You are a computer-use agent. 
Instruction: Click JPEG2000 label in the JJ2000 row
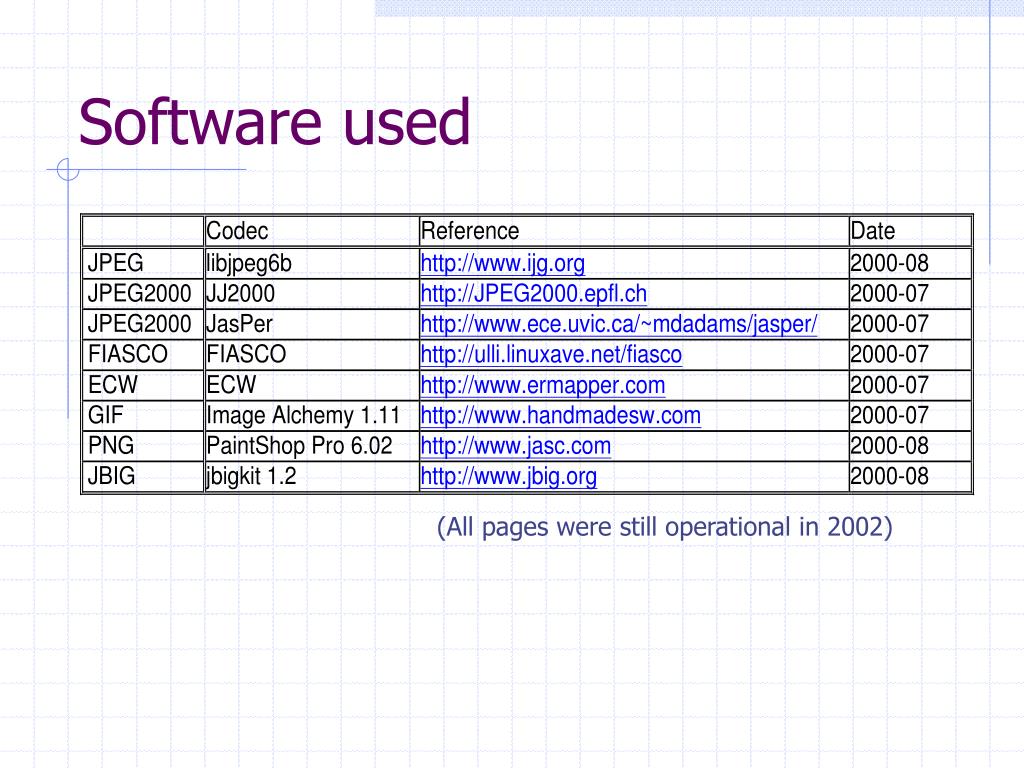pos(139,293)
